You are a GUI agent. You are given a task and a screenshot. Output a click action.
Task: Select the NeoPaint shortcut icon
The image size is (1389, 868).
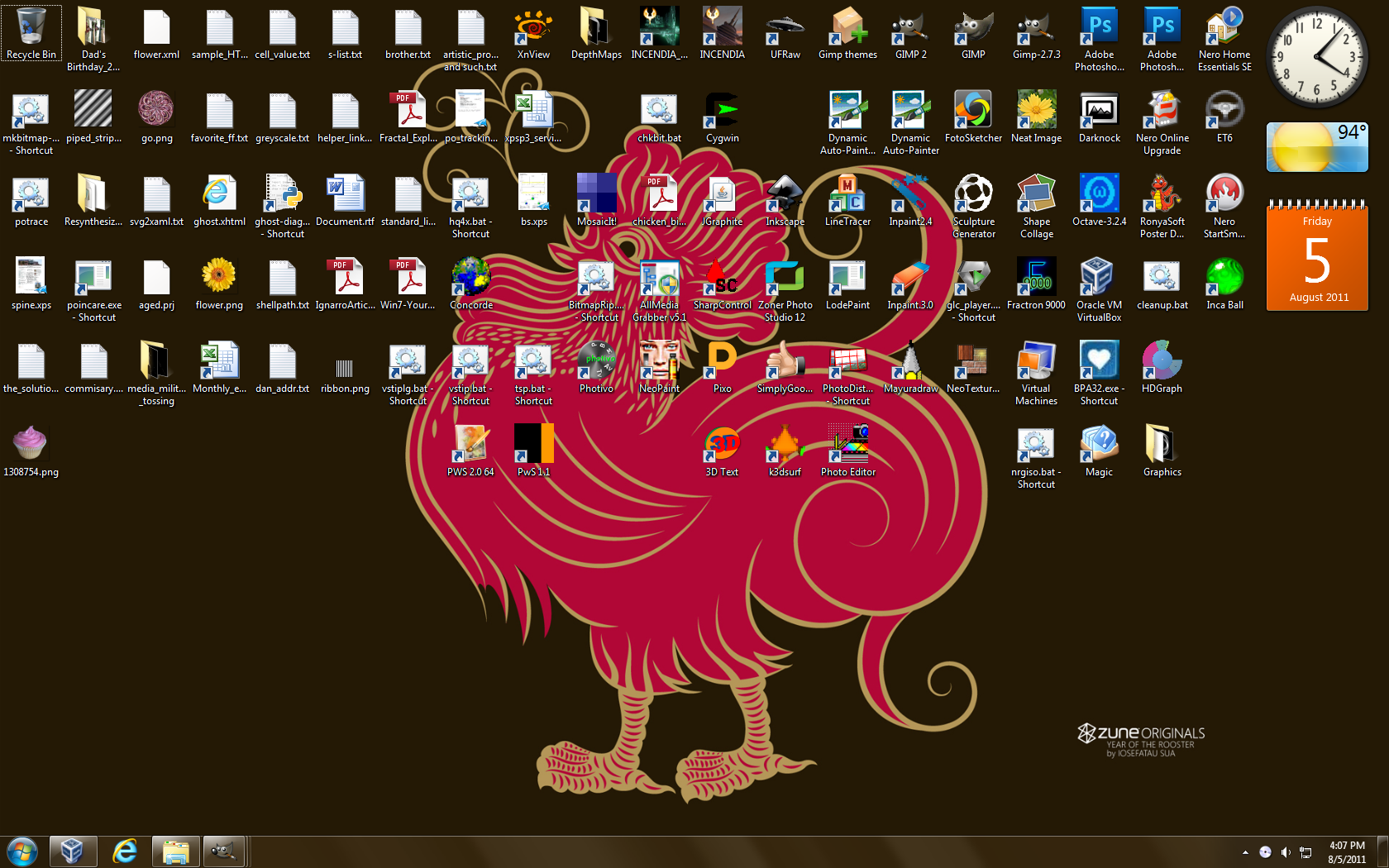click(x=659, y=367)
